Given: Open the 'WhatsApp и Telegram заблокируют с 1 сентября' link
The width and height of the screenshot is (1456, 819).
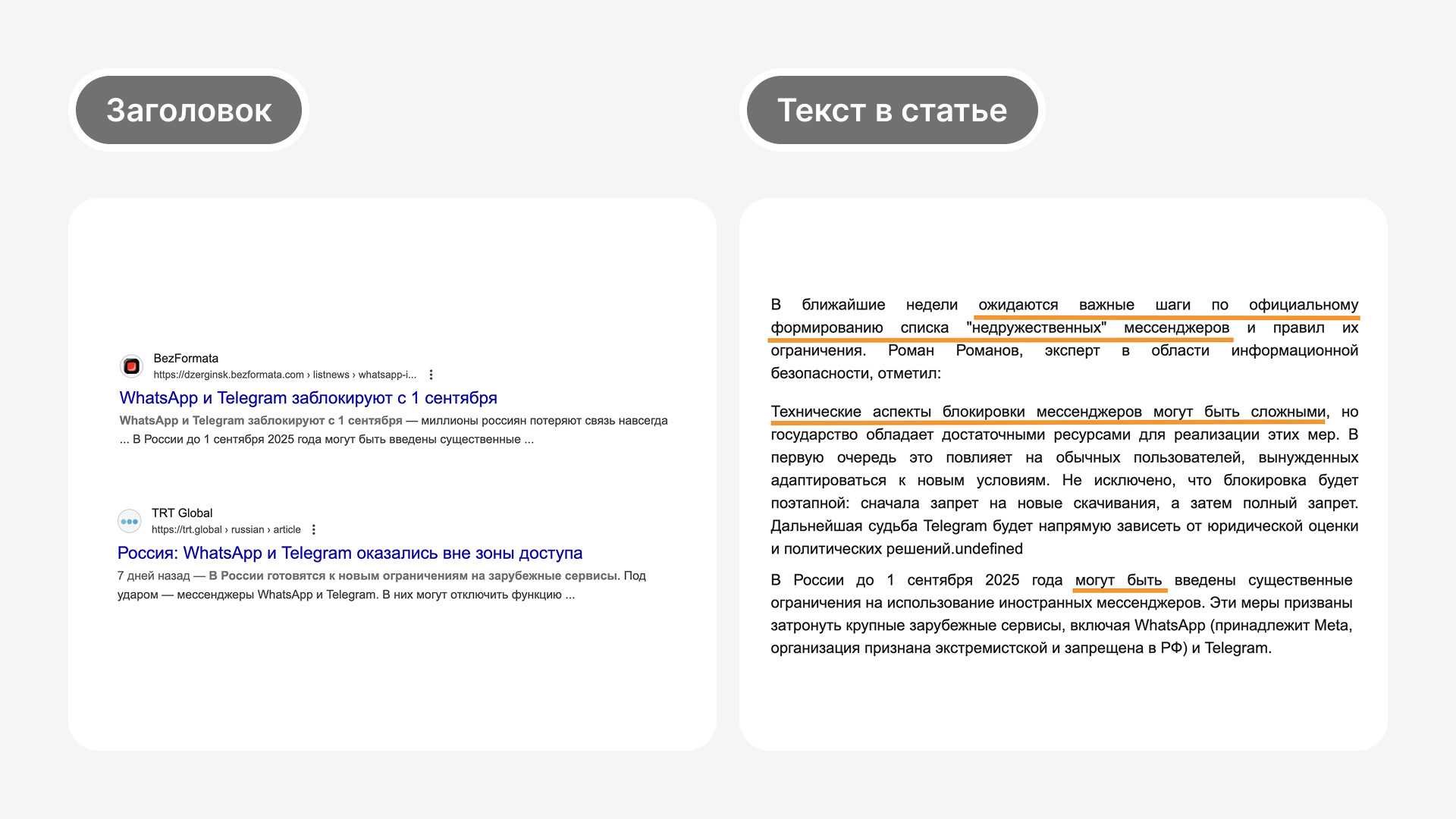Looking at the screenshot, I should tap(309, 398).
